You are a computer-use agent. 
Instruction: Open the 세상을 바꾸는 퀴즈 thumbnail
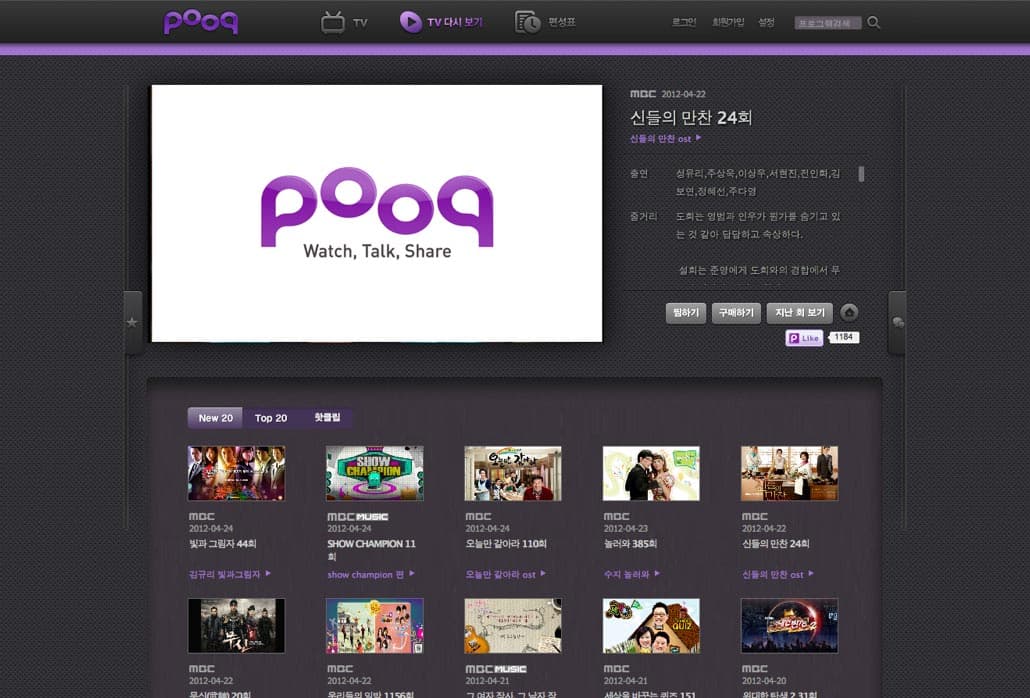652,626
